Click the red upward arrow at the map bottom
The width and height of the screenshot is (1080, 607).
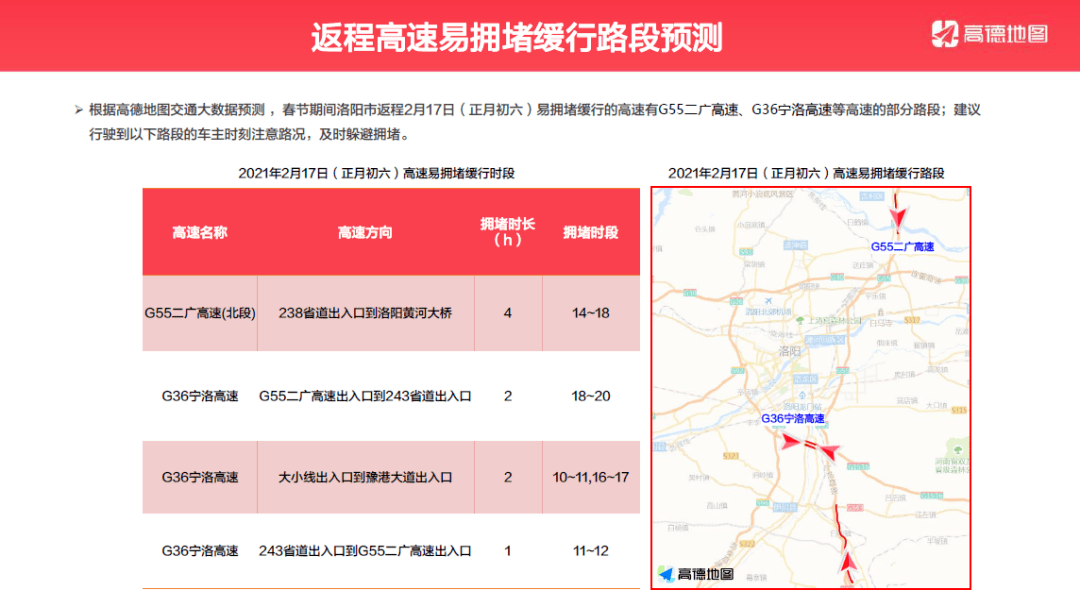click(x=849, y=562)
